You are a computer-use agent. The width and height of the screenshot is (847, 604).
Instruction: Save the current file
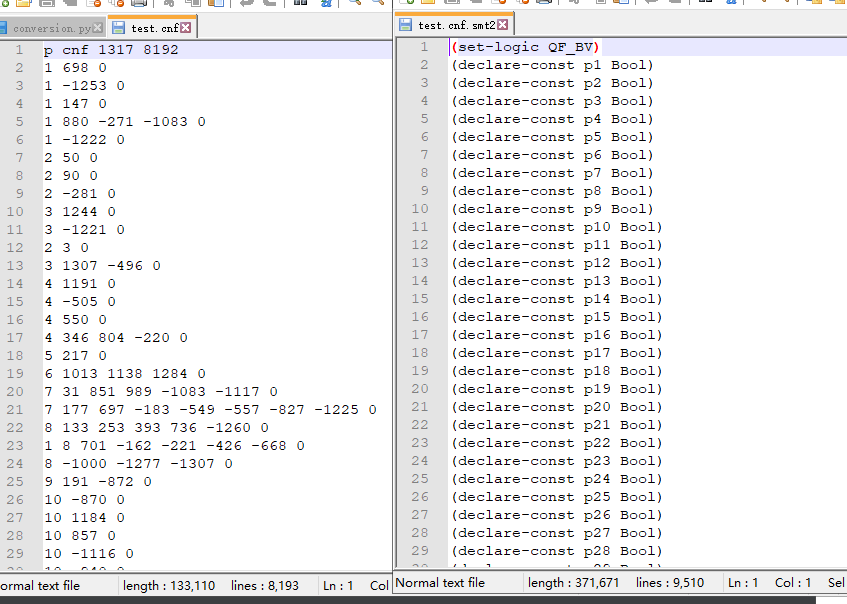46,5
